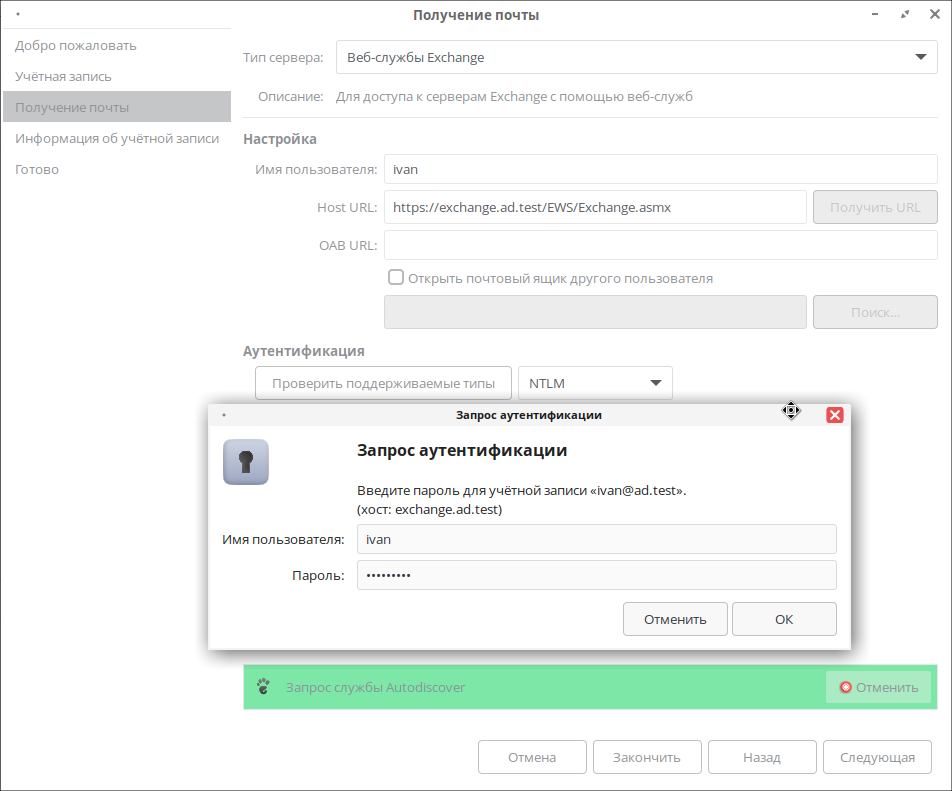Click the Имя пользователя field in the authentication dialog
952x791 pixels.
pos(596,539)
